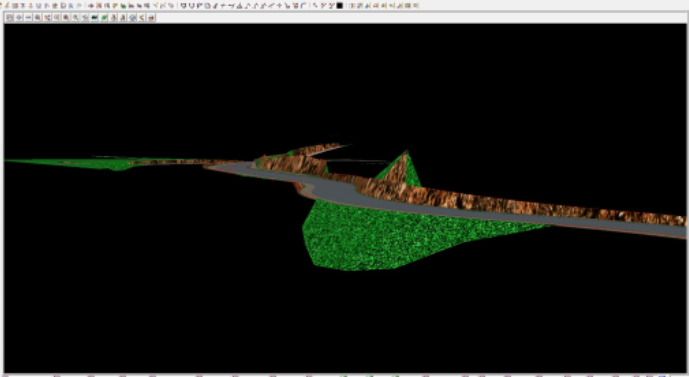
Task: Click the black vehicle drive-through icon
Action: tap(94, 18)
